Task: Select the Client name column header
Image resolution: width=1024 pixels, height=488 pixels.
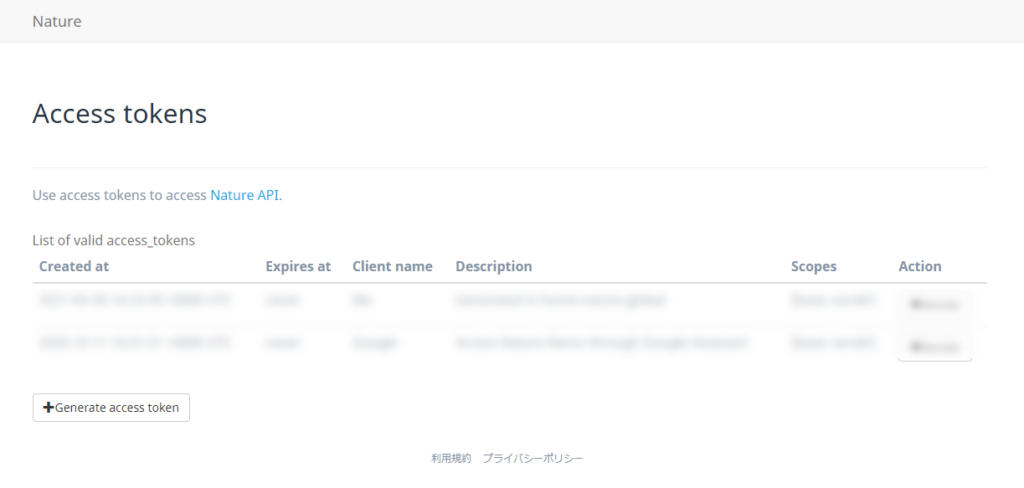Action: coord(392,266)
